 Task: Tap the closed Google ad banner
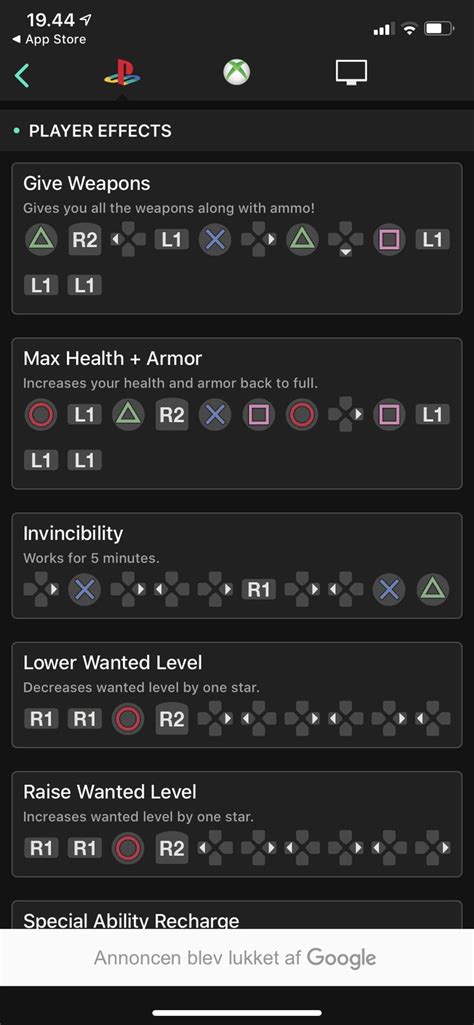coord(237,958)
